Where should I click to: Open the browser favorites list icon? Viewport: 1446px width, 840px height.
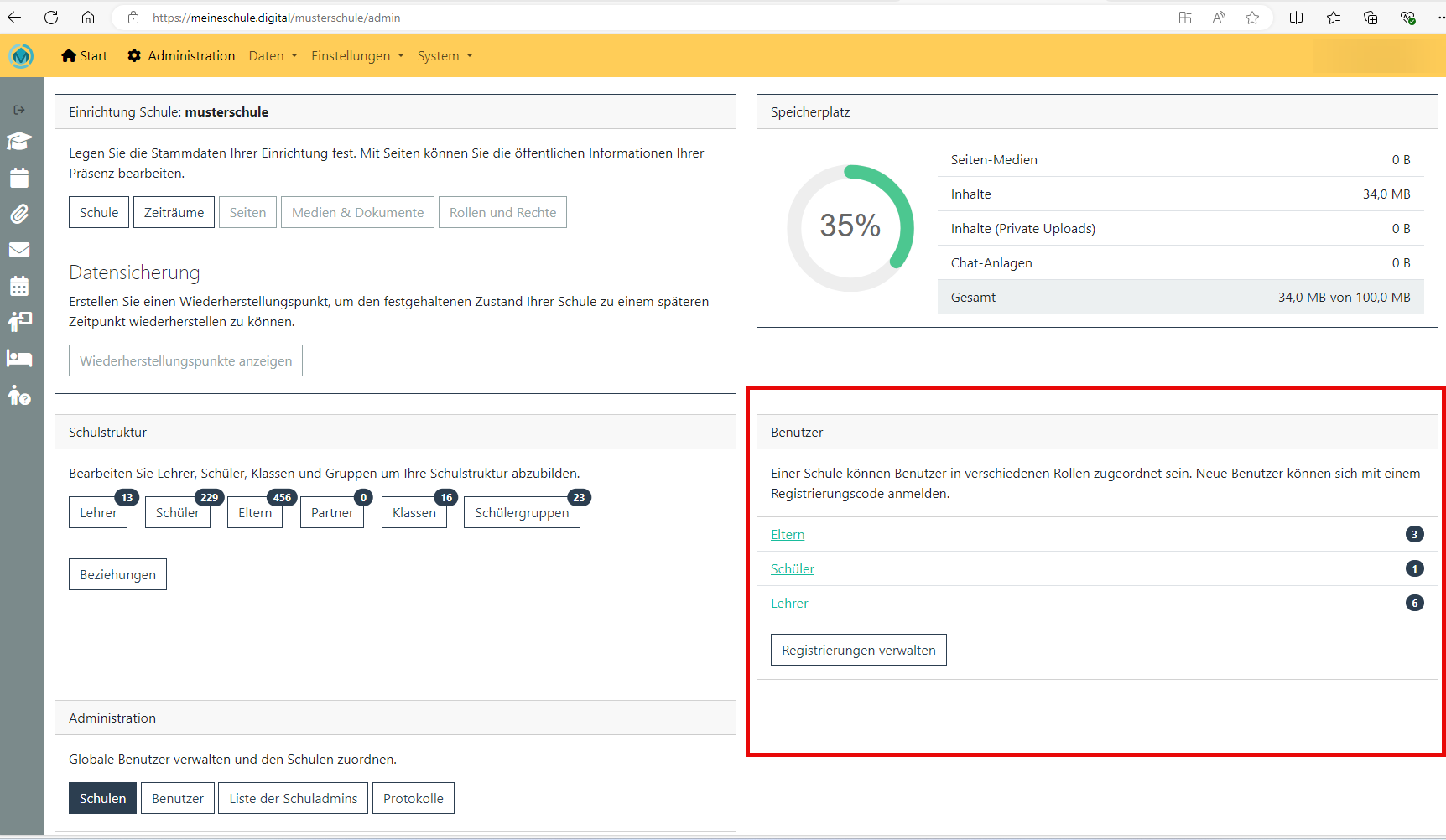click(x=1334, y=18)
